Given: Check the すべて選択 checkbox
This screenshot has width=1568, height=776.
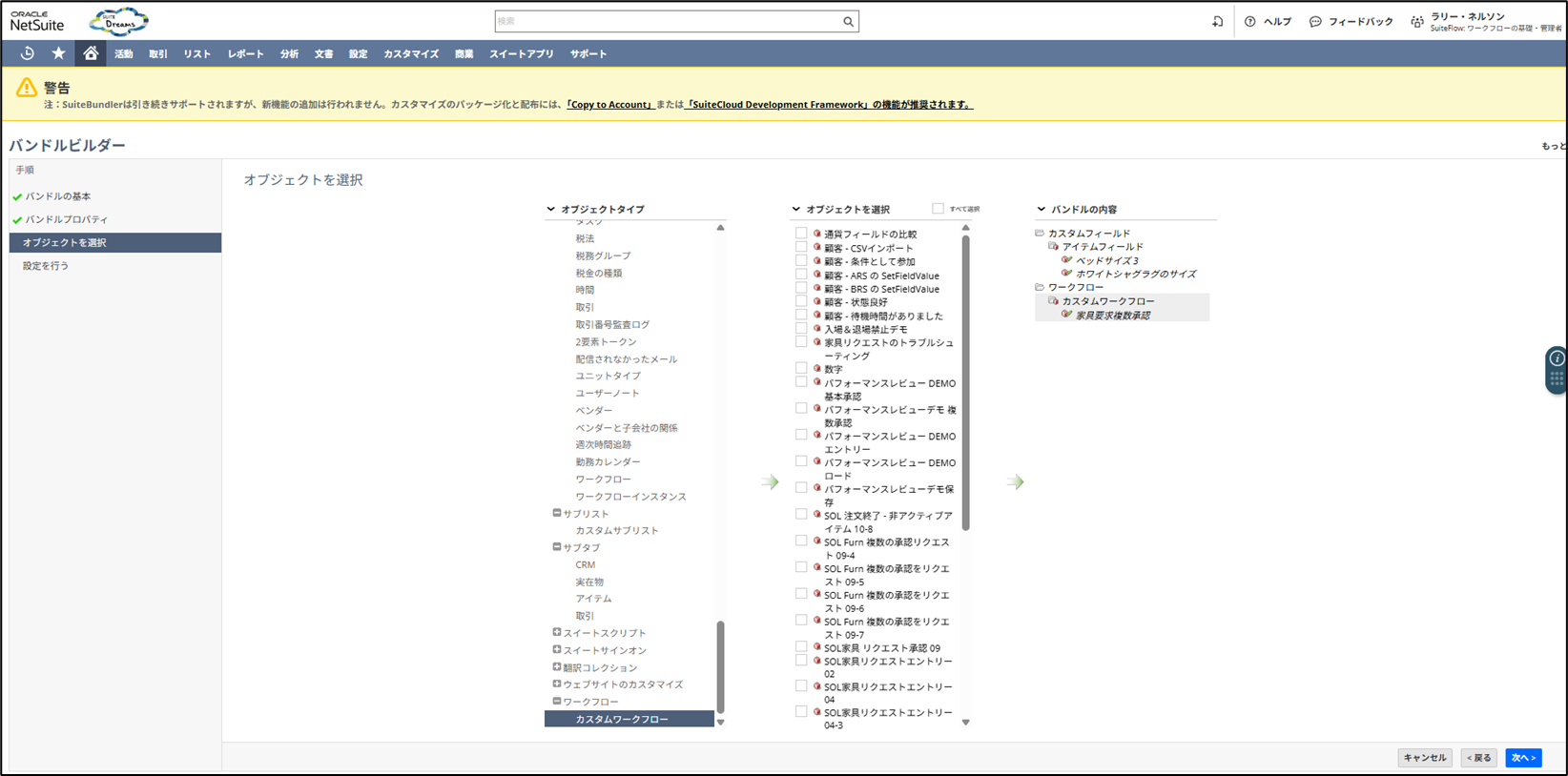Looking at the screenshot, I should click(x=939, y=208).
